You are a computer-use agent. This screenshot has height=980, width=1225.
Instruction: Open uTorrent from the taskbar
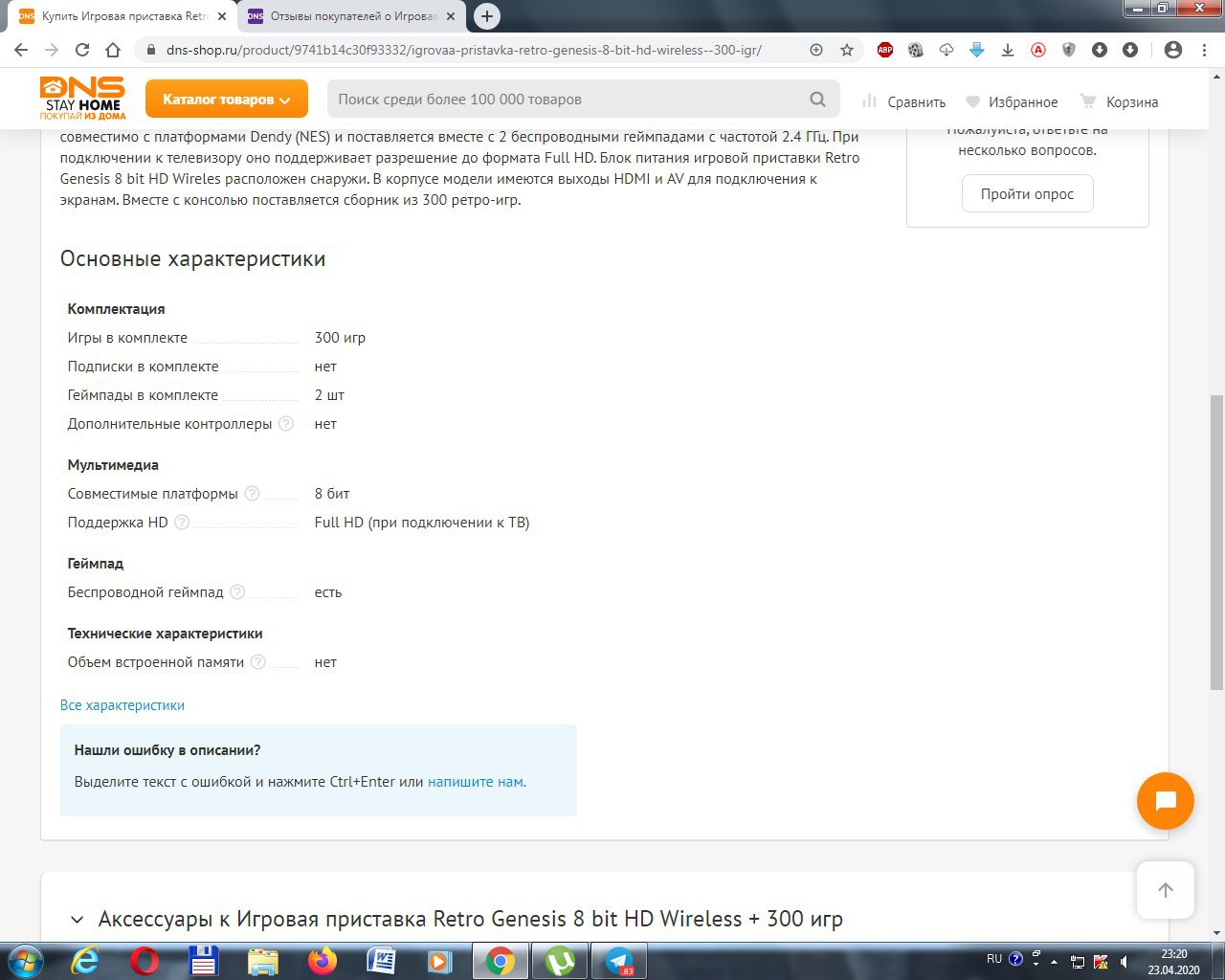[x=560, y=961]
